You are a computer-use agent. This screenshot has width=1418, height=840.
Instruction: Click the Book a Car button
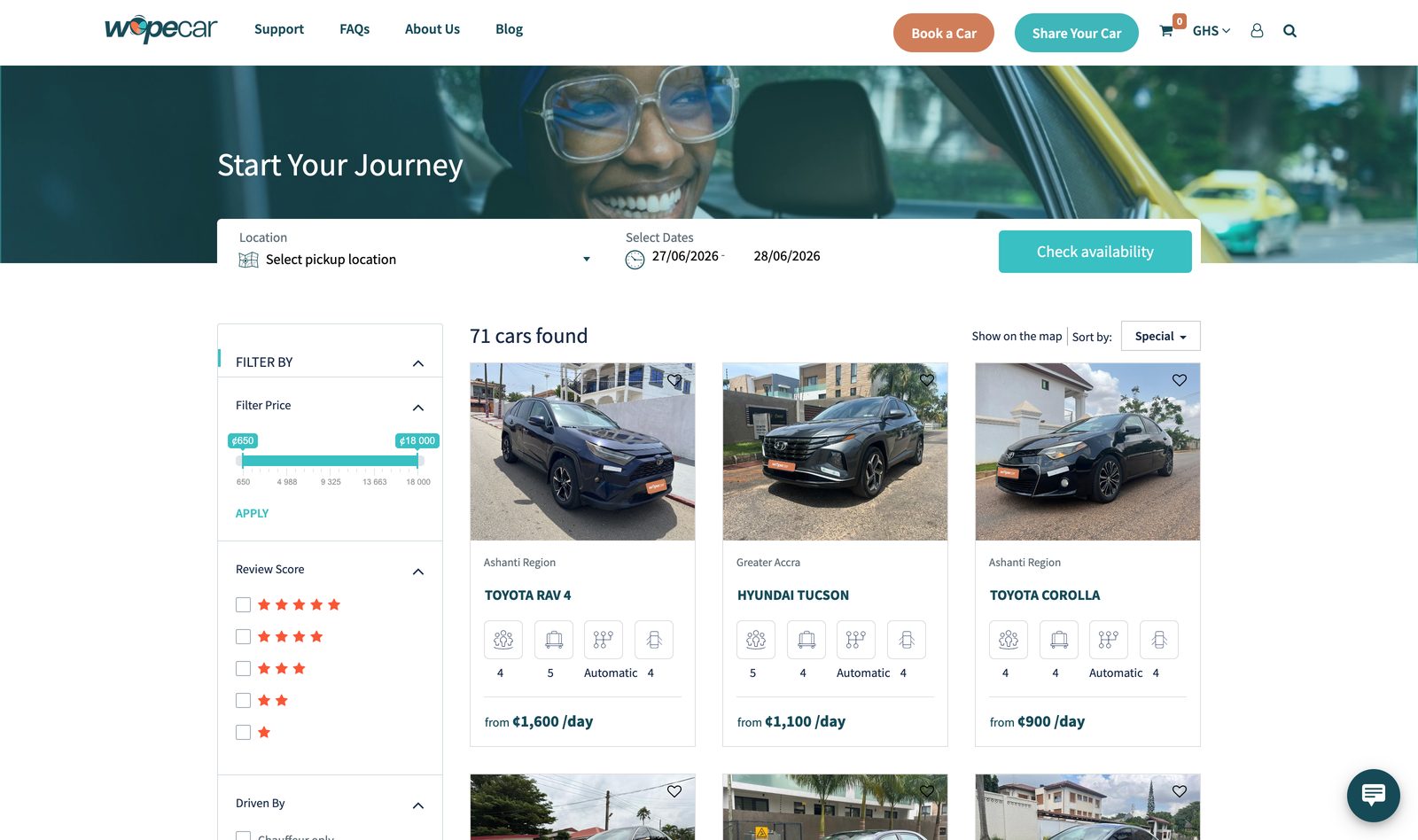944,33
